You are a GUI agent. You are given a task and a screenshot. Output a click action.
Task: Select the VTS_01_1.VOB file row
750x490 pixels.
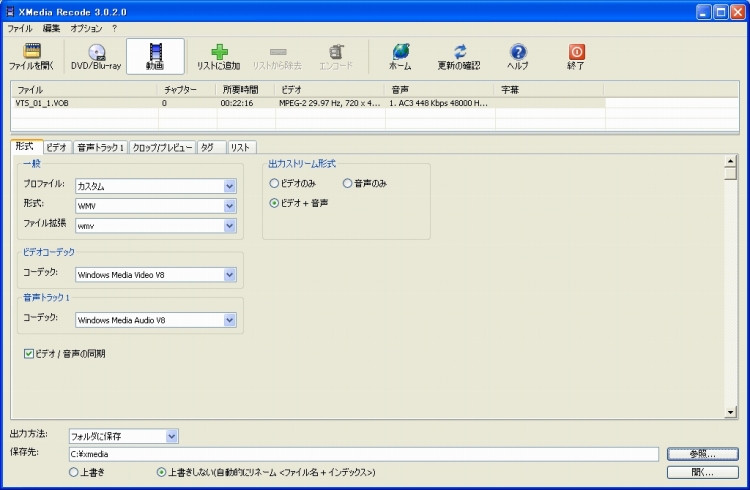310,103
